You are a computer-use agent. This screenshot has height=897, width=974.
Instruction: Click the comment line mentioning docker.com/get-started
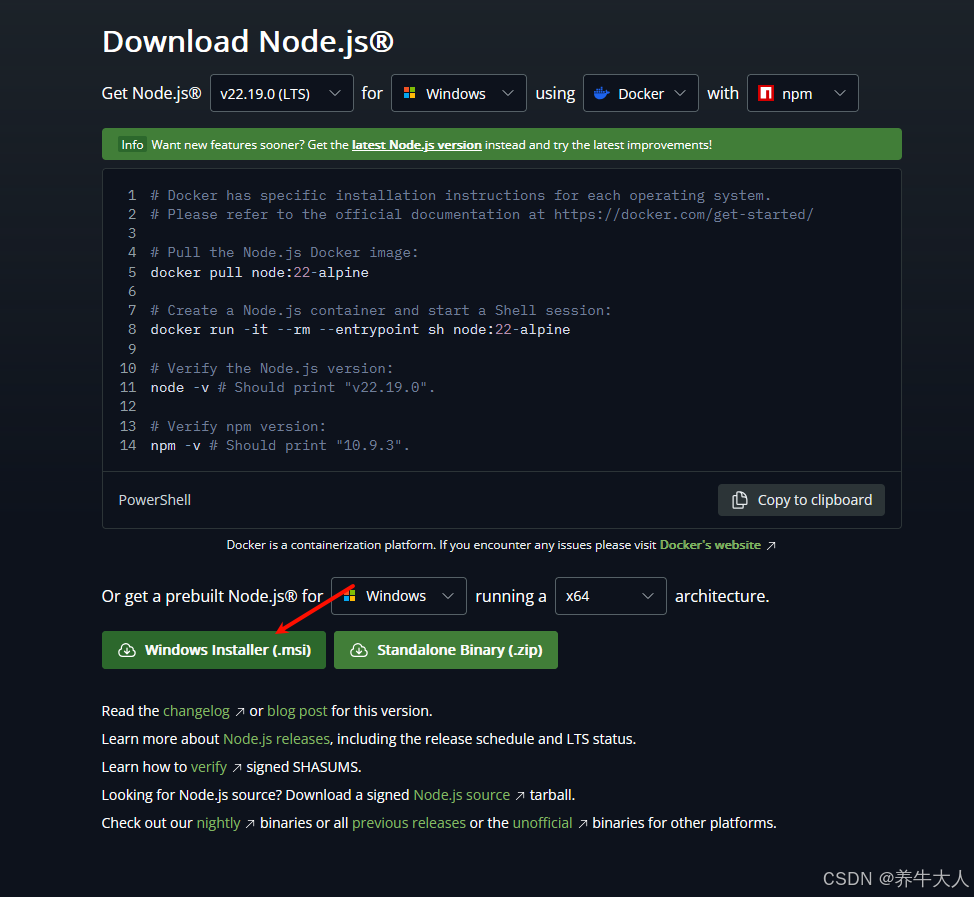click(x=482, y=214)
